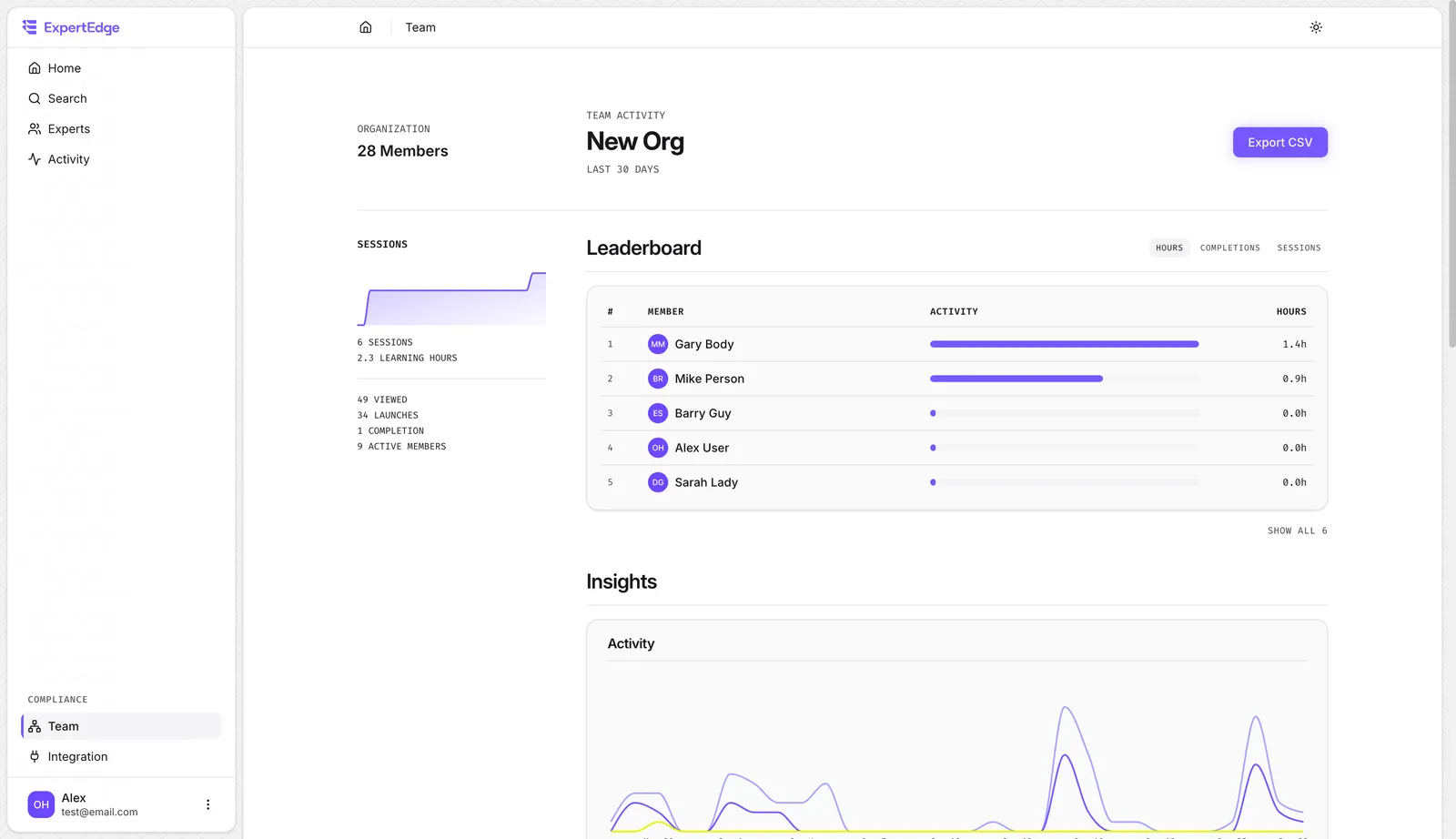
Task: Click Alex User's OH avatar in leaderboard
Action: pos(658,448)
